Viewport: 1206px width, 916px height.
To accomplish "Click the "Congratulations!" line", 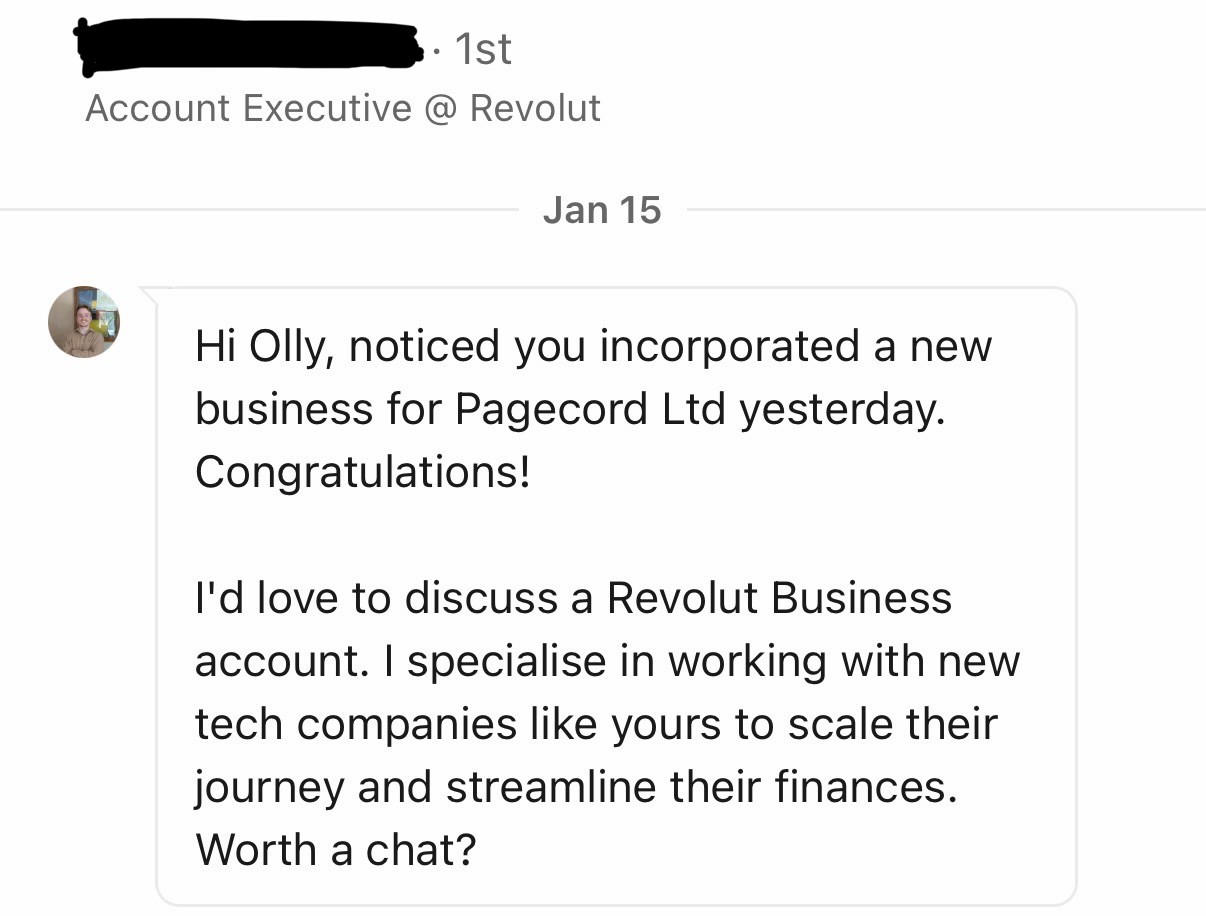I will pos(362,472).
